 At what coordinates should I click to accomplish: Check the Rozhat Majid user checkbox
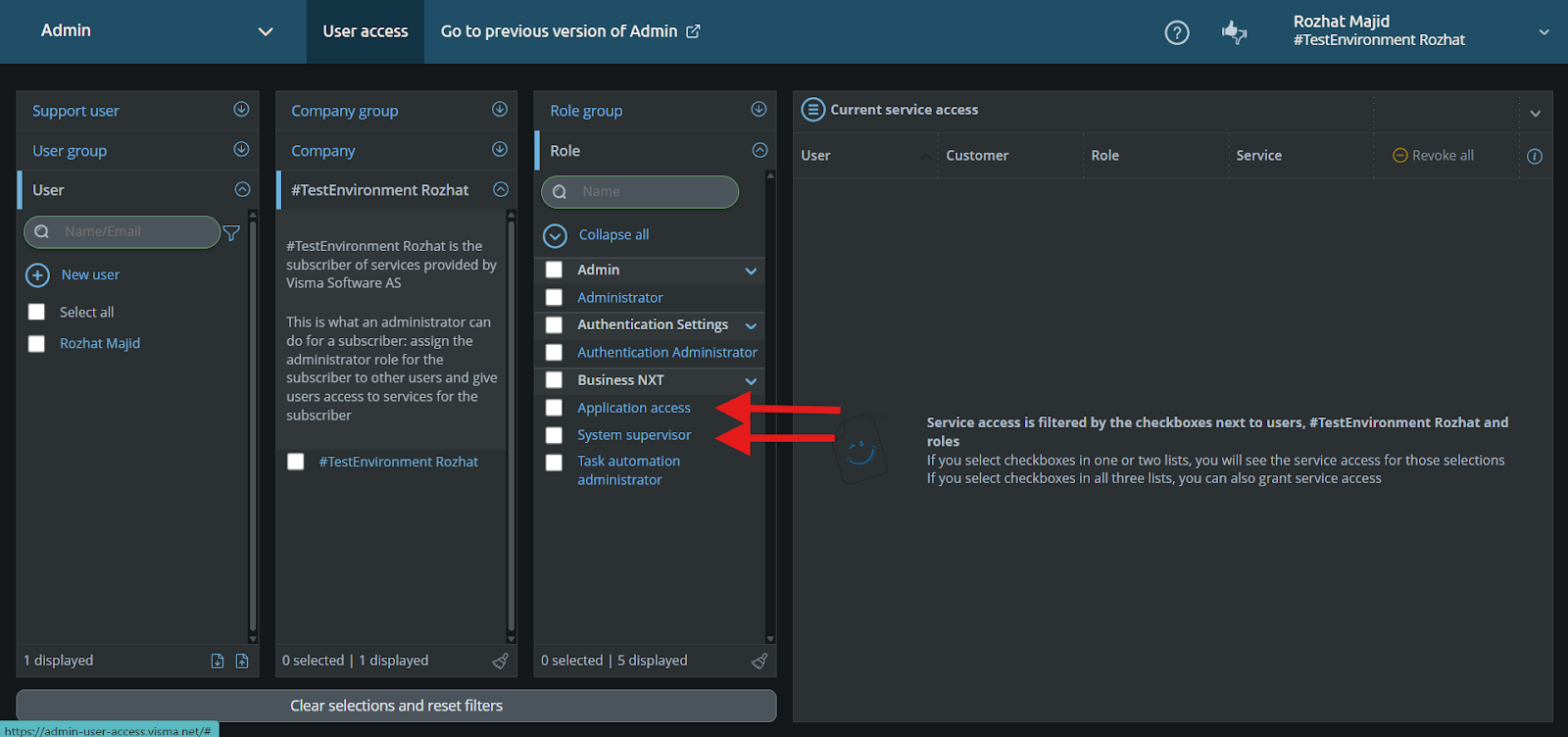(36, 344)
